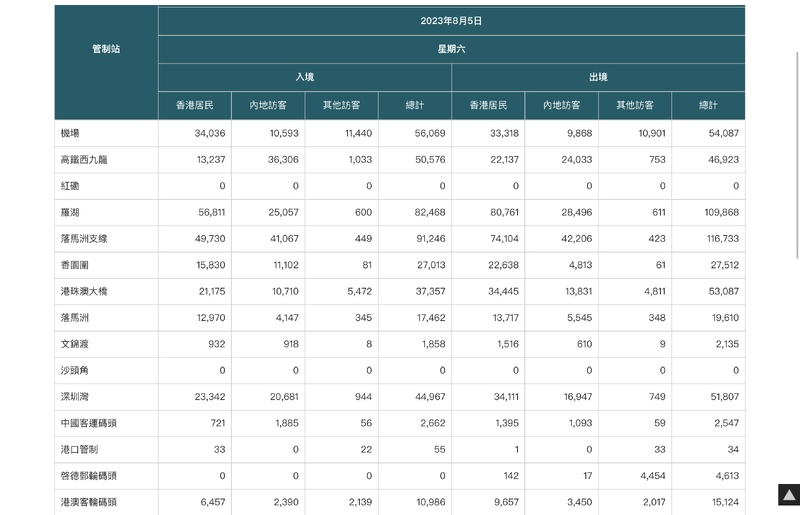This screenshot has width=800, height=515.
Task: Click the 落馬洲 row label
Action: [74, 318]
